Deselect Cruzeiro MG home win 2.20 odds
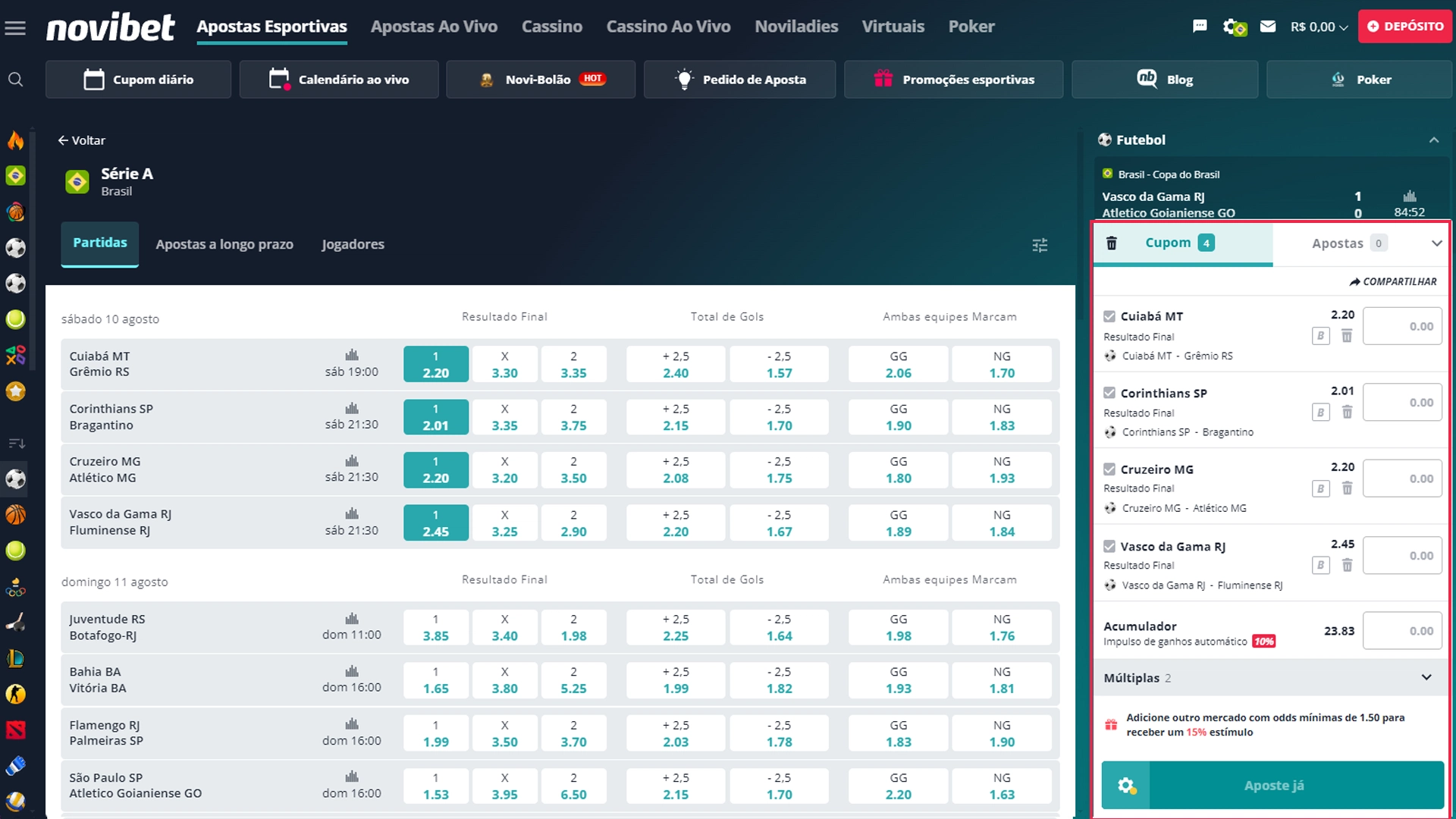 tap(436, 470)
